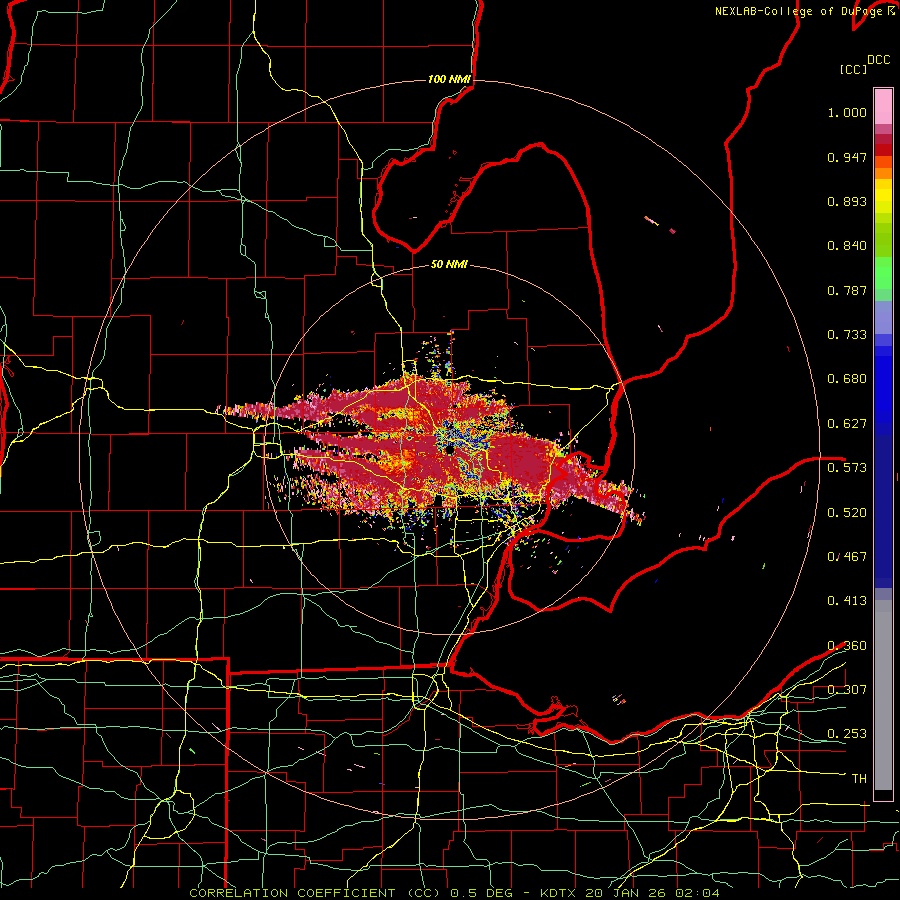Click the DCC label above the color scale
The image size is (900, 900).
click(878, 60)
